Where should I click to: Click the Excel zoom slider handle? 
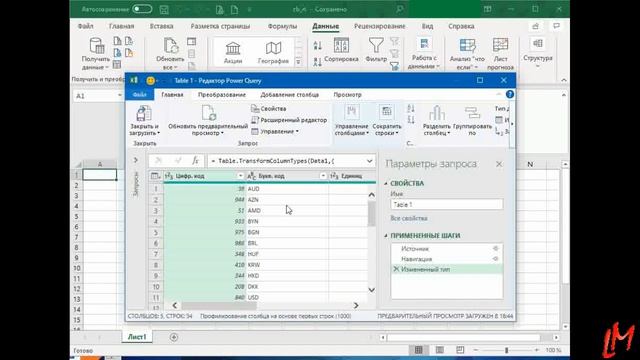[x=507, y=350]
